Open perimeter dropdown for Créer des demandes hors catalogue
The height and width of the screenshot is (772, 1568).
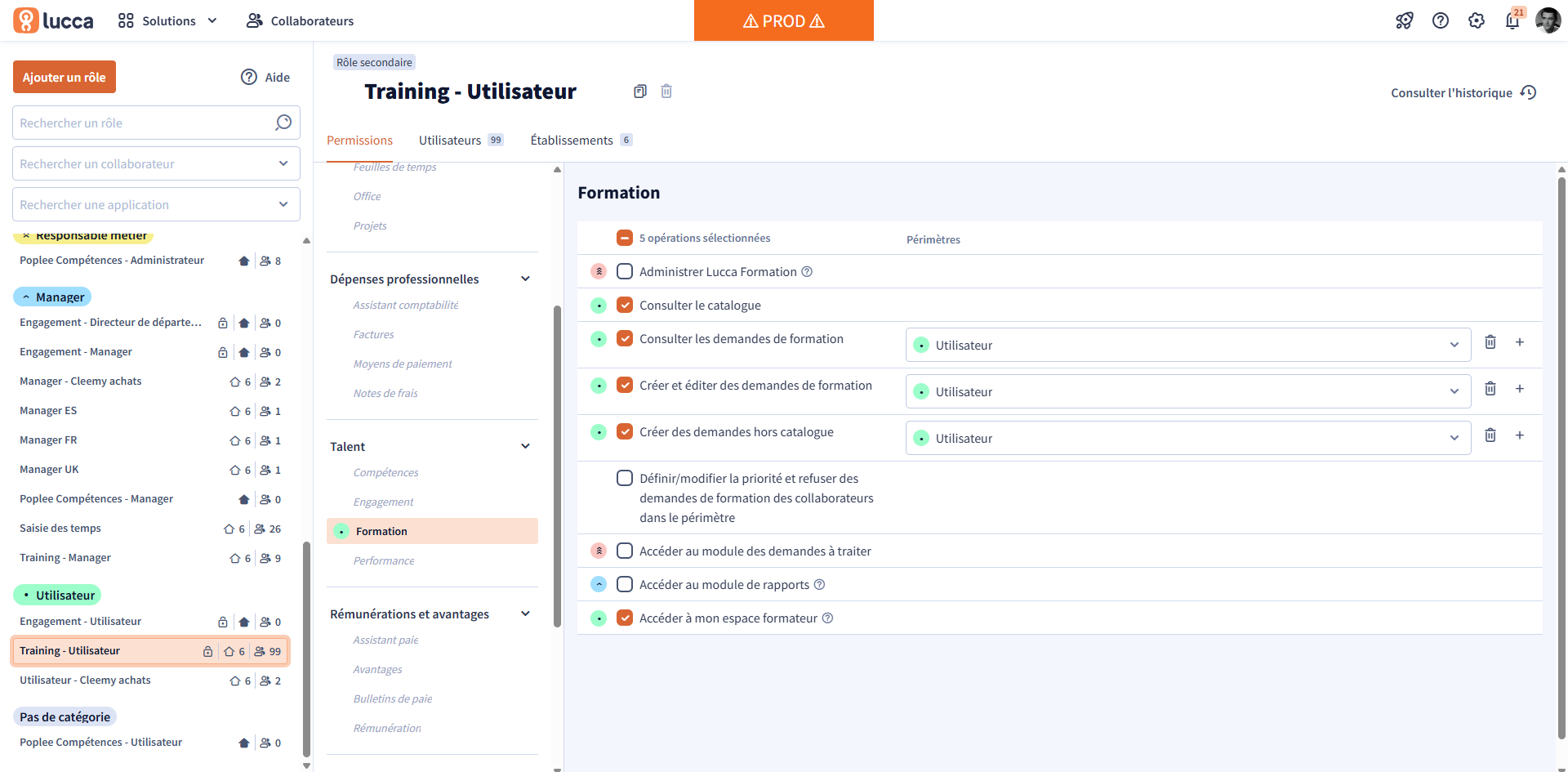click(x=1188, y=438)
